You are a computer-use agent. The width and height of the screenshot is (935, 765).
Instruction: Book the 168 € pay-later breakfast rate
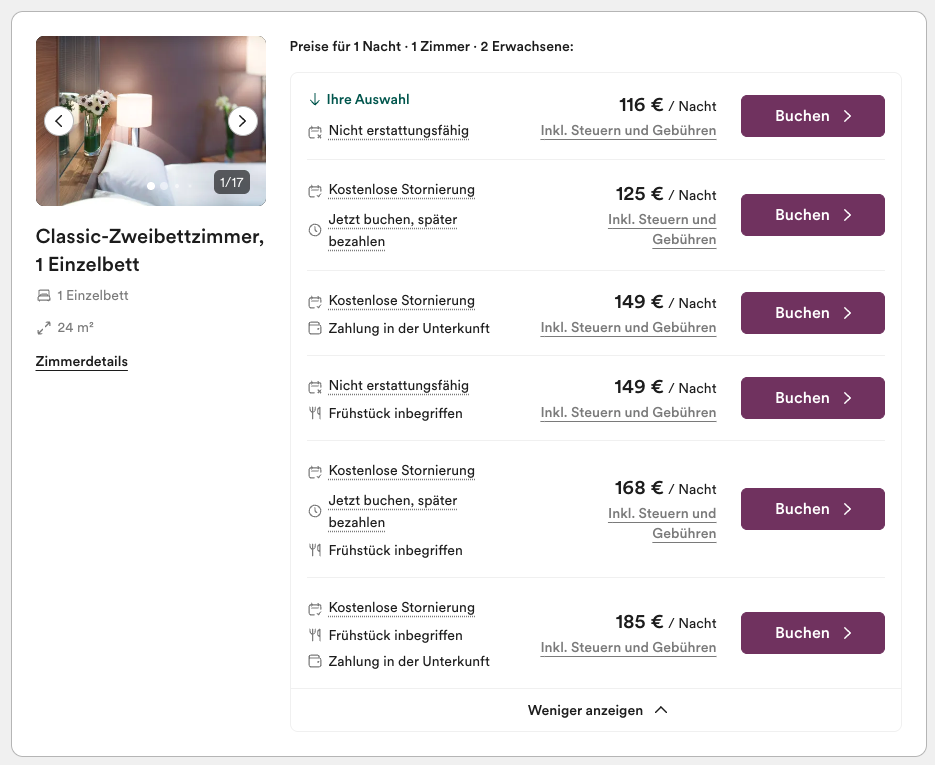pyautogui.click(x=813, y=509)
